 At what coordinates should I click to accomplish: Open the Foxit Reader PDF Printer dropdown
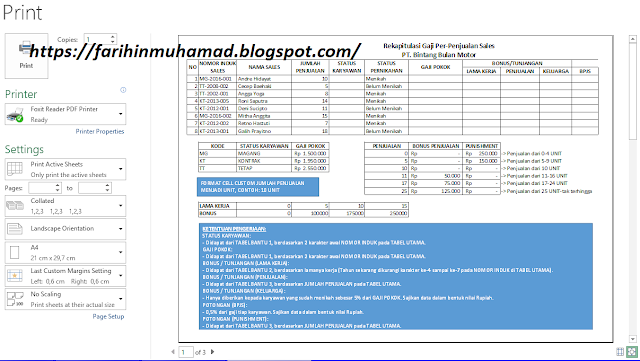65,114
